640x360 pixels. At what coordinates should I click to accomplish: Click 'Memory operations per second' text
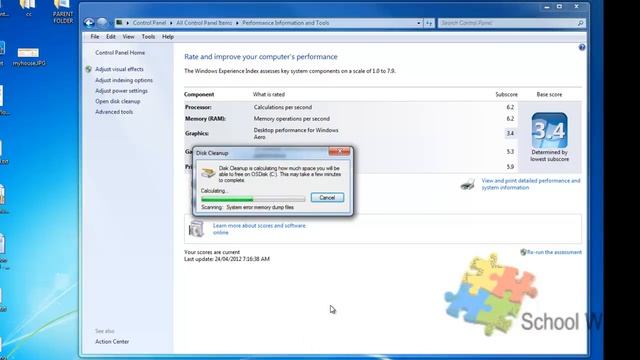(x=291, y=119)
